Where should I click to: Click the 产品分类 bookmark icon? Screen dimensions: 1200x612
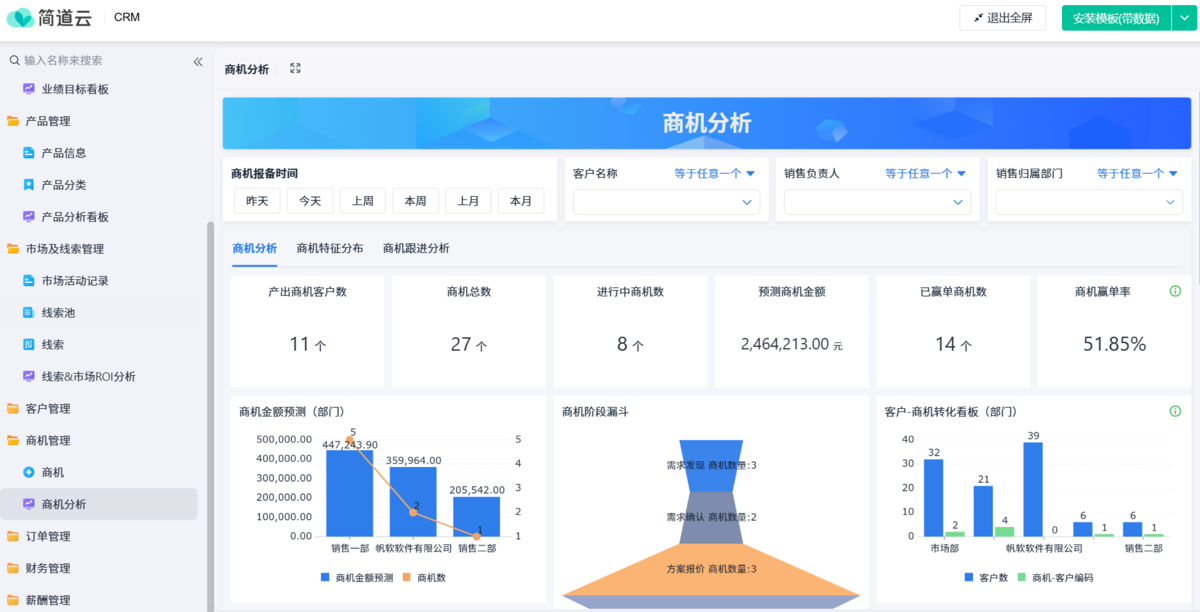coord(29,185)
